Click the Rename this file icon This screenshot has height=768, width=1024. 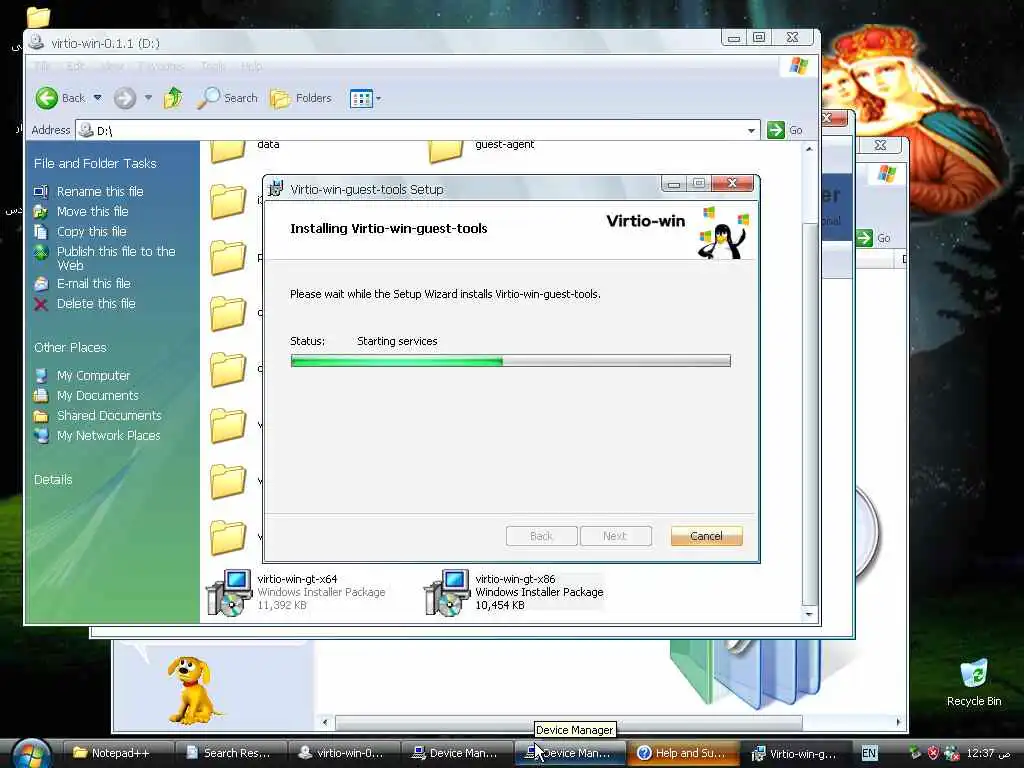(41, 191)
